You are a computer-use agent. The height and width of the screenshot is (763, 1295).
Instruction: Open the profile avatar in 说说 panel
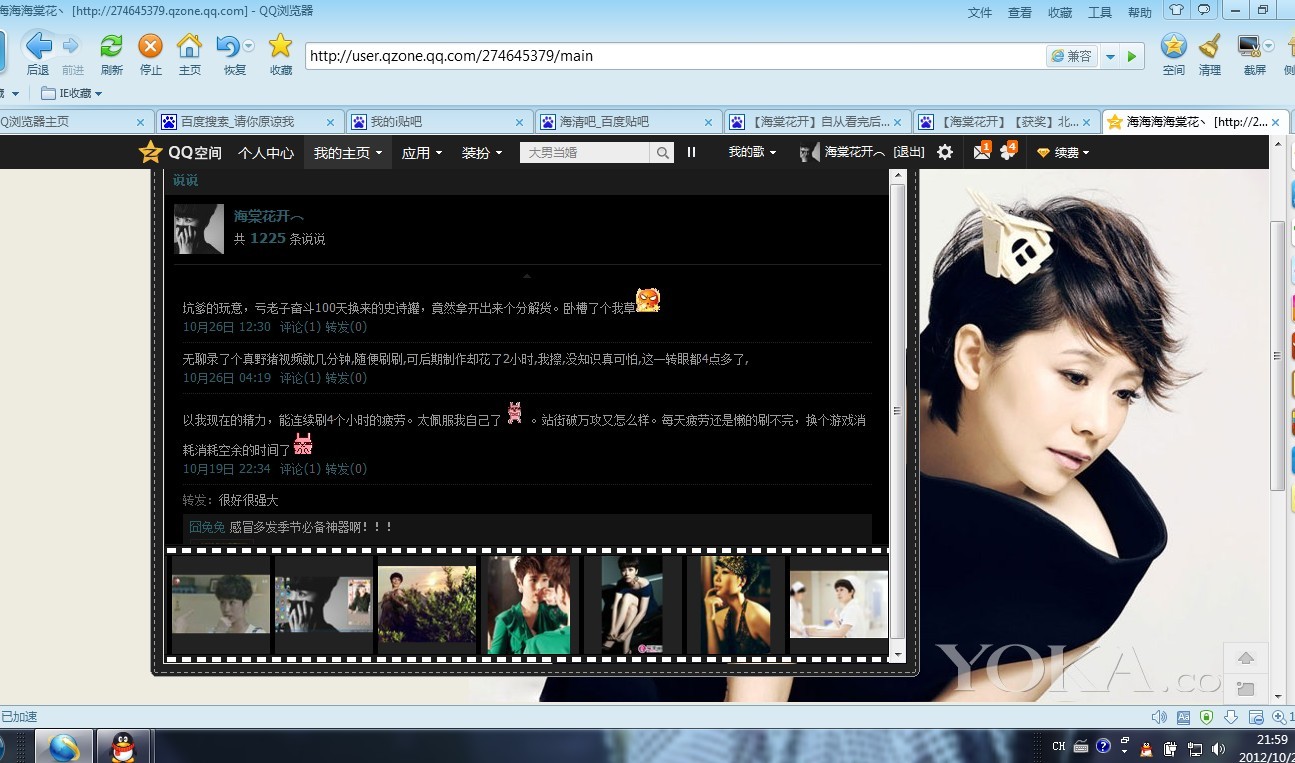[199, 229]
